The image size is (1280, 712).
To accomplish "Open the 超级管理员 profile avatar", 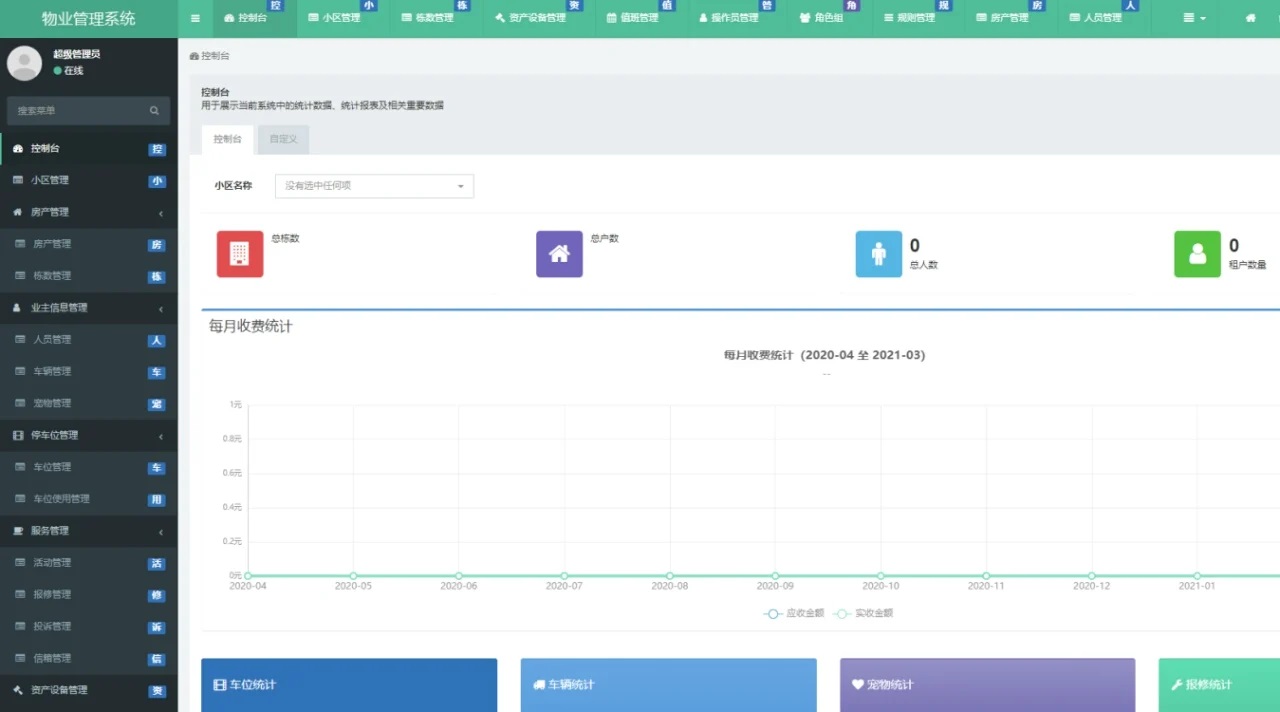I will pos(23,63).
